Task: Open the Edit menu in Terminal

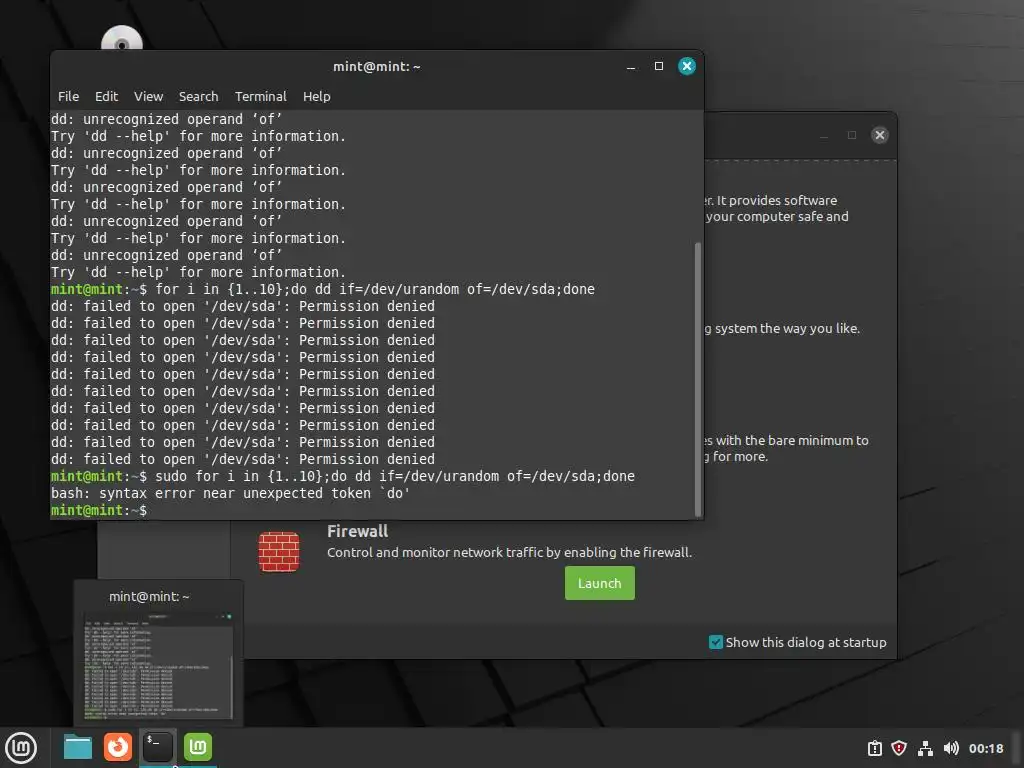Action: [x=106, y=97]
